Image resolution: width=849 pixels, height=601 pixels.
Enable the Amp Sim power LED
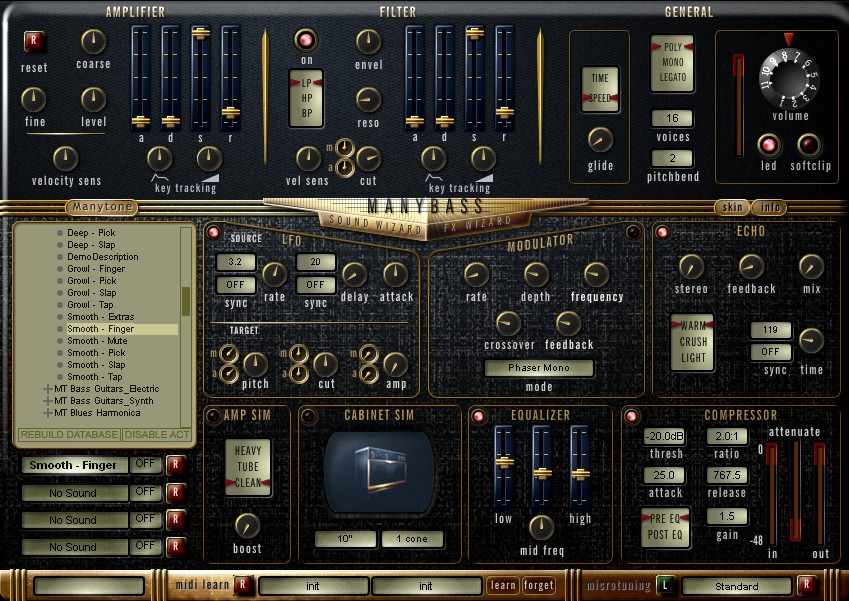tap(213, 415)
